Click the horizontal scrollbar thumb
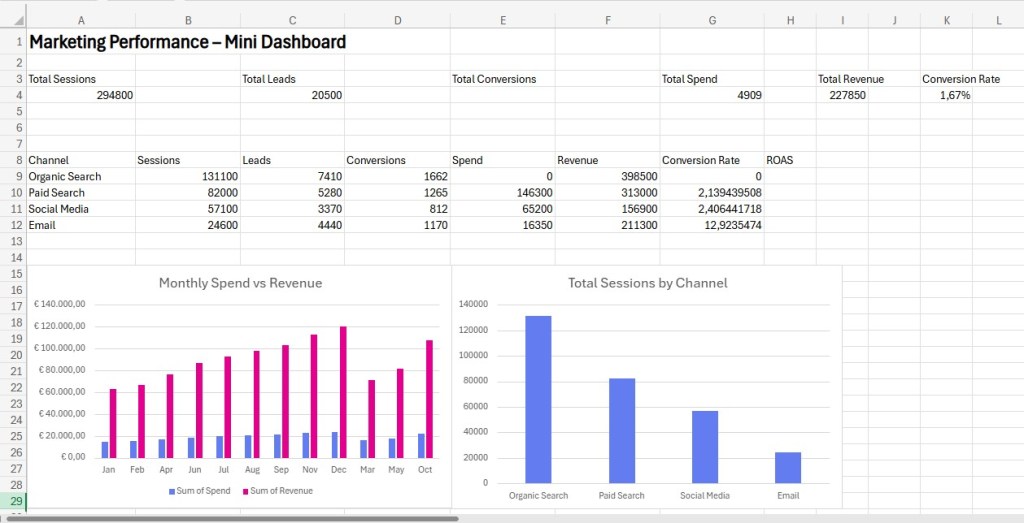The height and width of the screenshot is (523, 1024). pyautogui.click(x=231, y=519)
